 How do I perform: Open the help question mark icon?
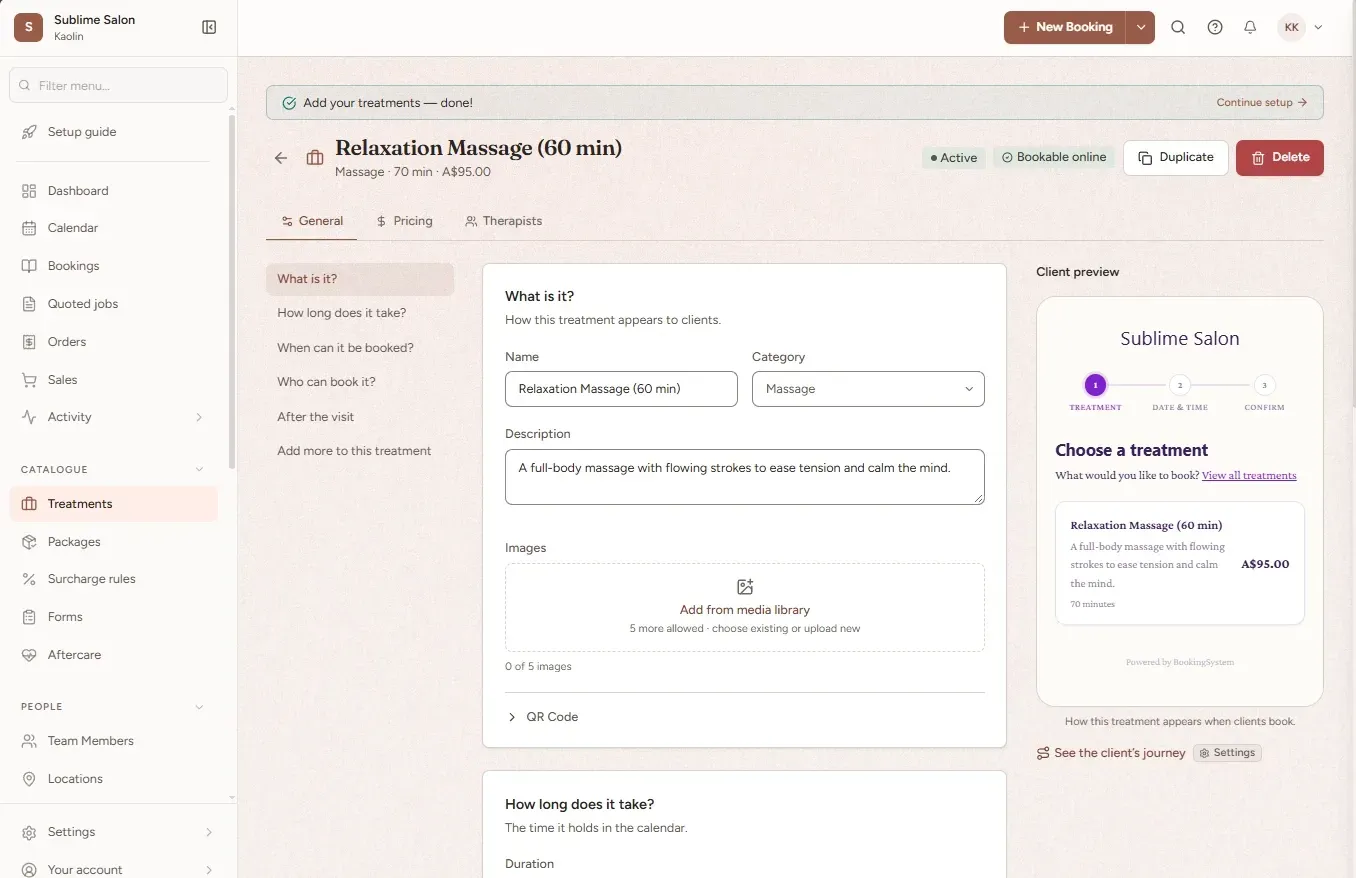pyautogui.click(x=1215, y=27)
